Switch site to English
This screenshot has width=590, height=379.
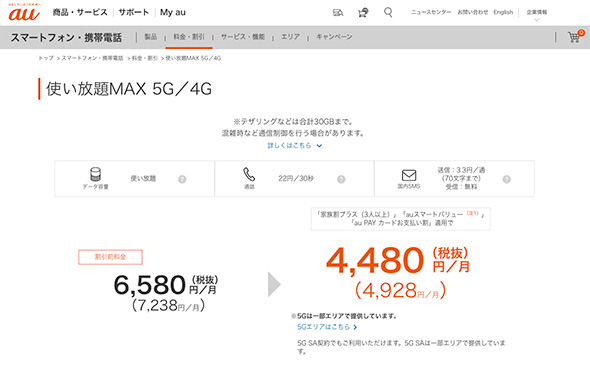pos(503,12)
